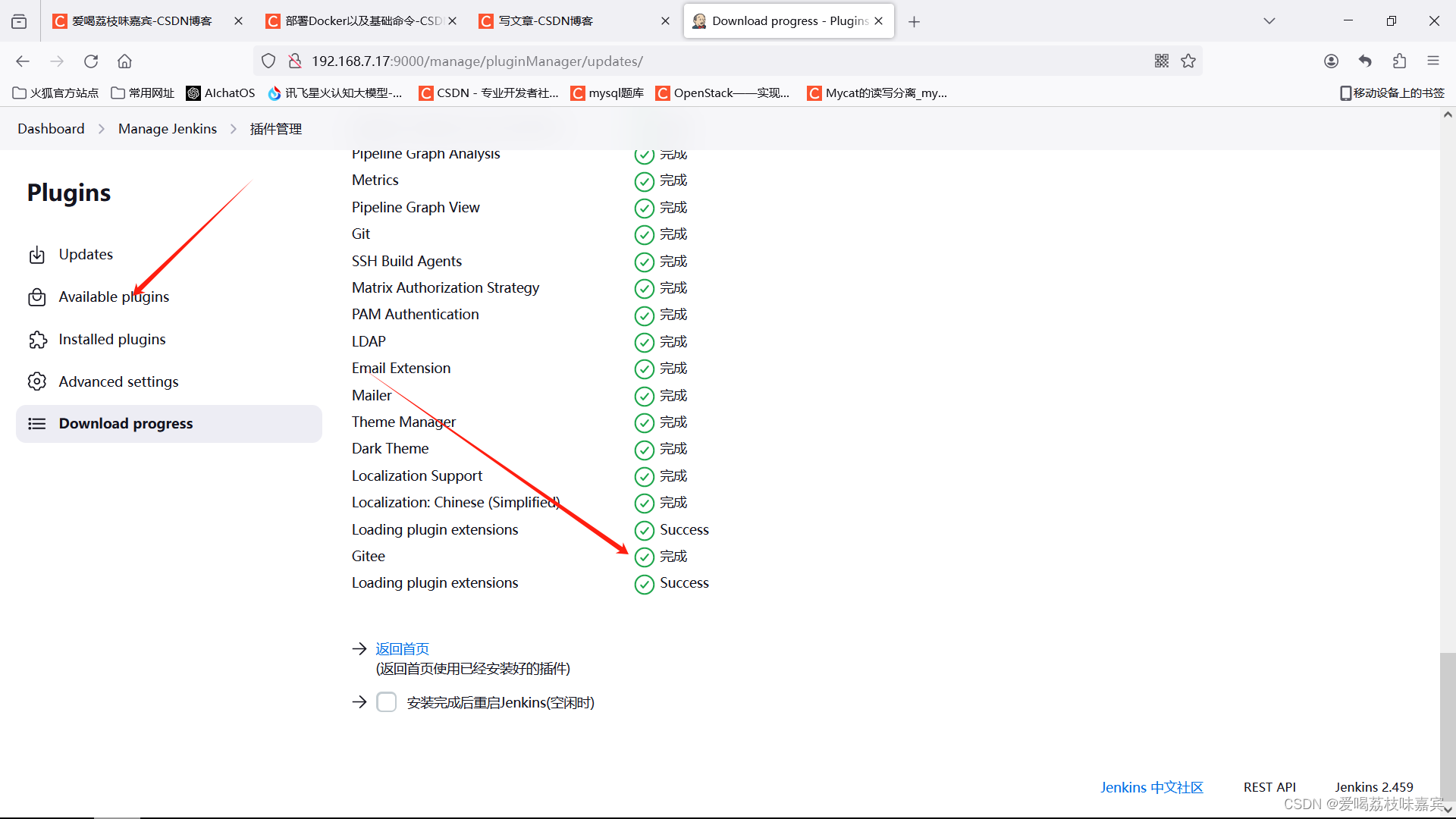Bookmark this page with star icon
This screenshot has width=1456, height=819.
tap(1188, 61)
